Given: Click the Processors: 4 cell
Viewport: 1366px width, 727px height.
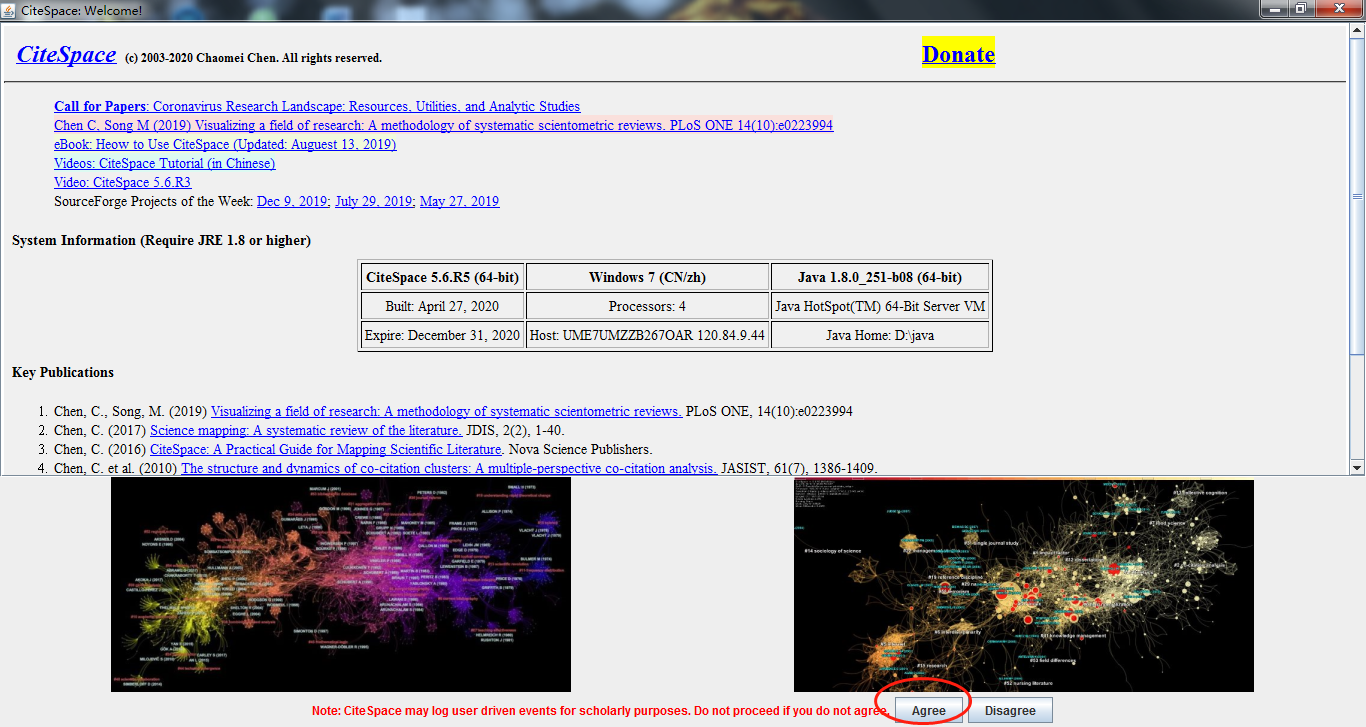Looking at the screenshot, I should pyautogui.click(x=647, y=306).
